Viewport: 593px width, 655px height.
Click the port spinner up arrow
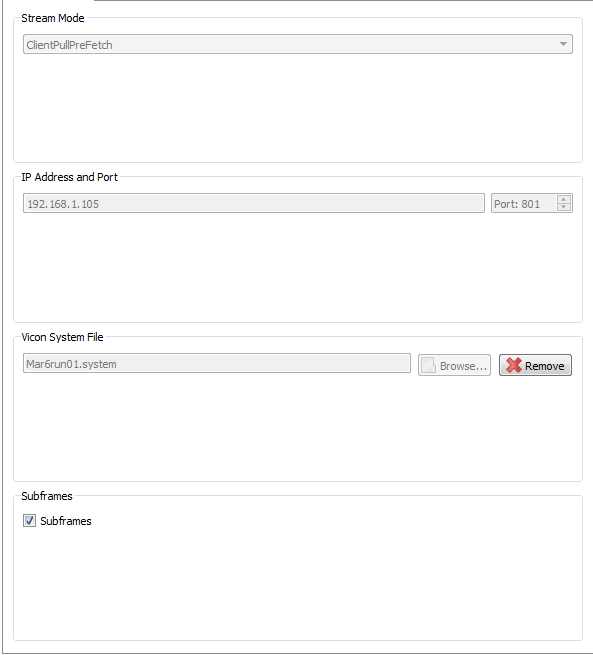coord(564,199)
